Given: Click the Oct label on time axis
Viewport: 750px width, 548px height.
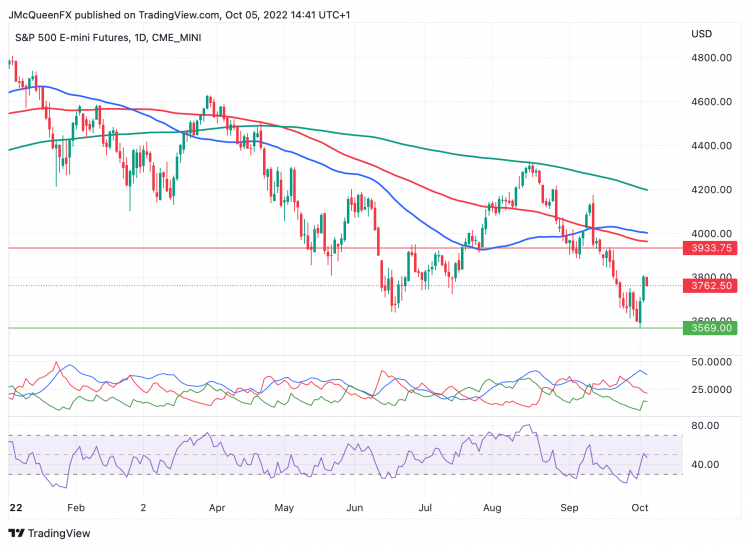Looking at the screenshot, I should click(x=640, y=508).
